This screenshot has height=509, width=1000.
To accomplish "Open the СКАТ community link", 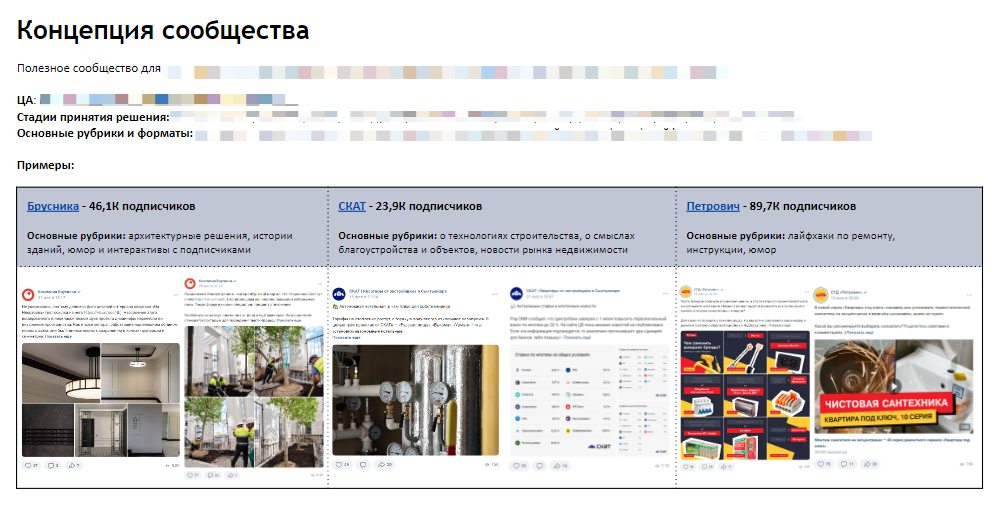I will (352, 206).
